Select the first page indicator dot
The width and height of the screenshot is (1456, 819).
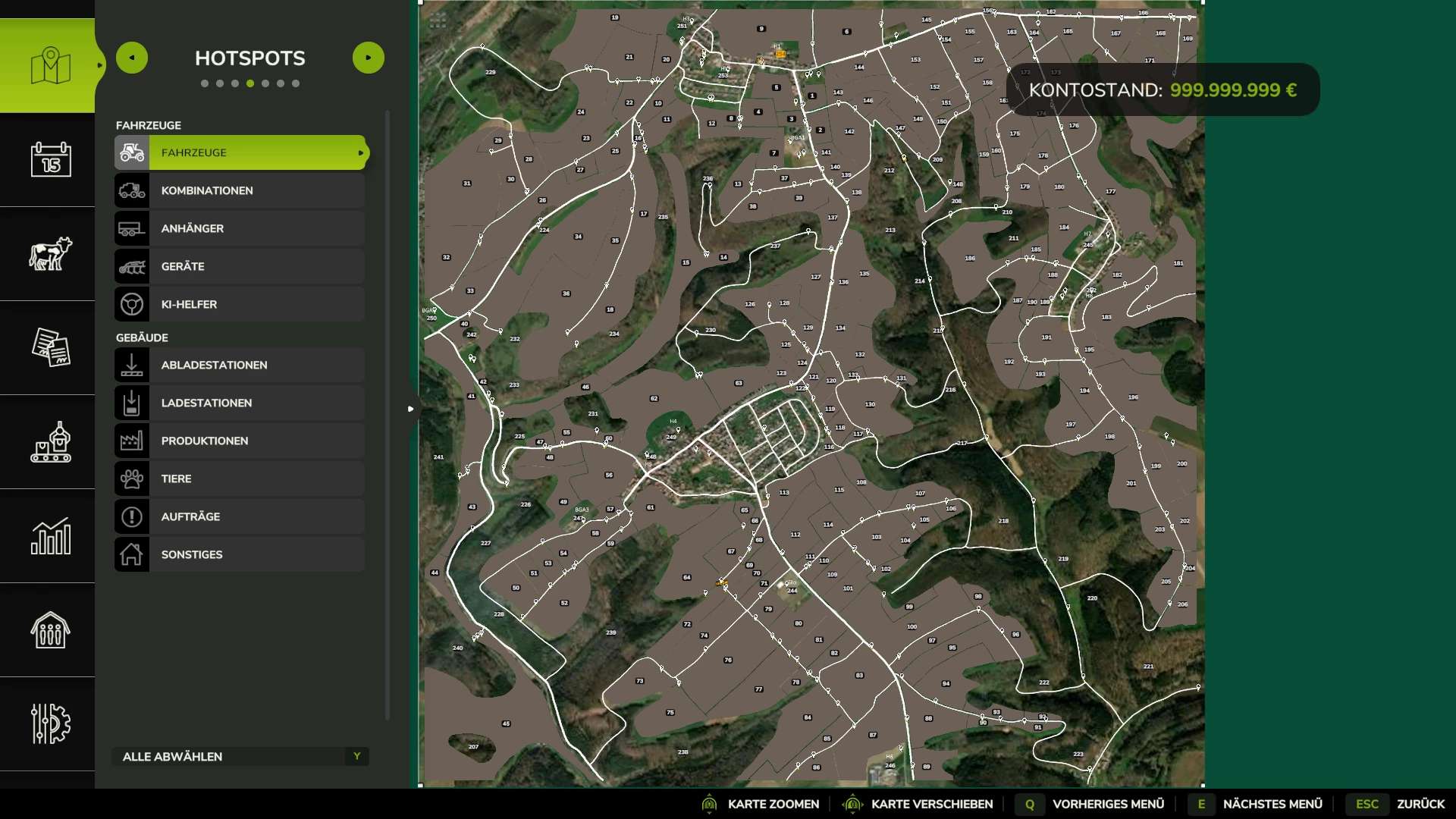coord(205,83)
